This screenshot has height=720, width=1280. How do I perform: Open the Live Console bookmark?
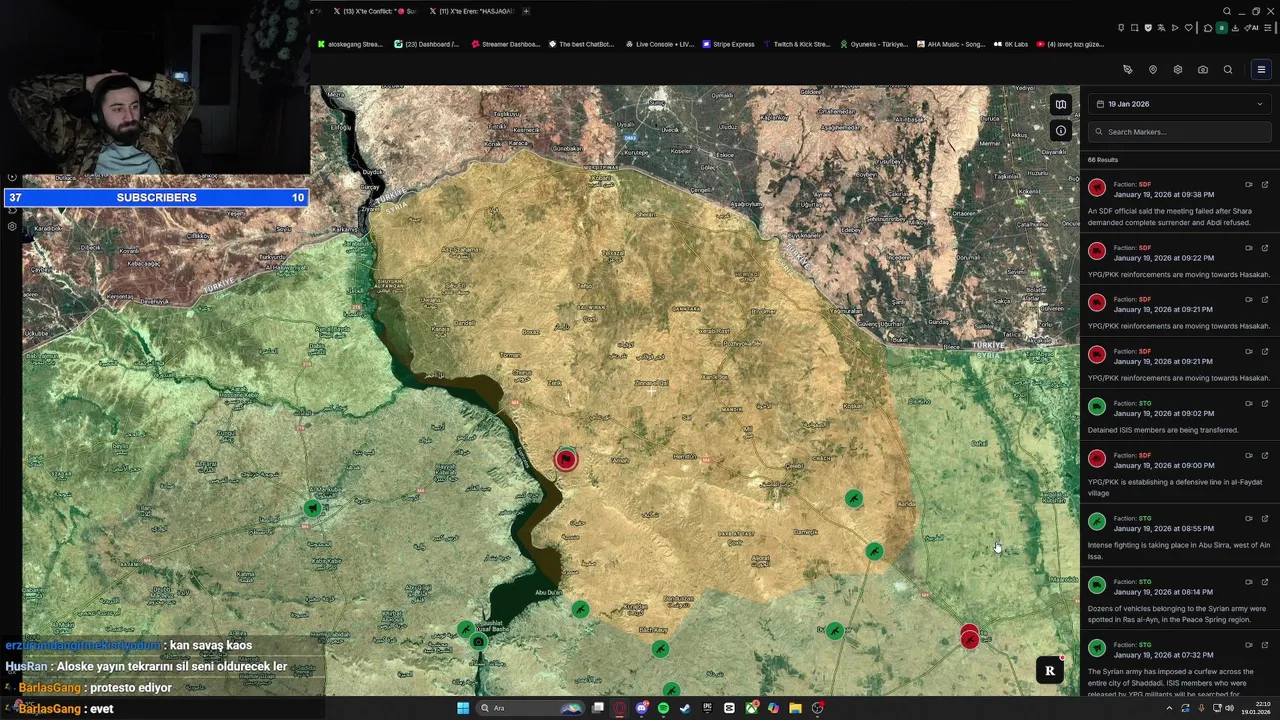[x=659, y=44]
